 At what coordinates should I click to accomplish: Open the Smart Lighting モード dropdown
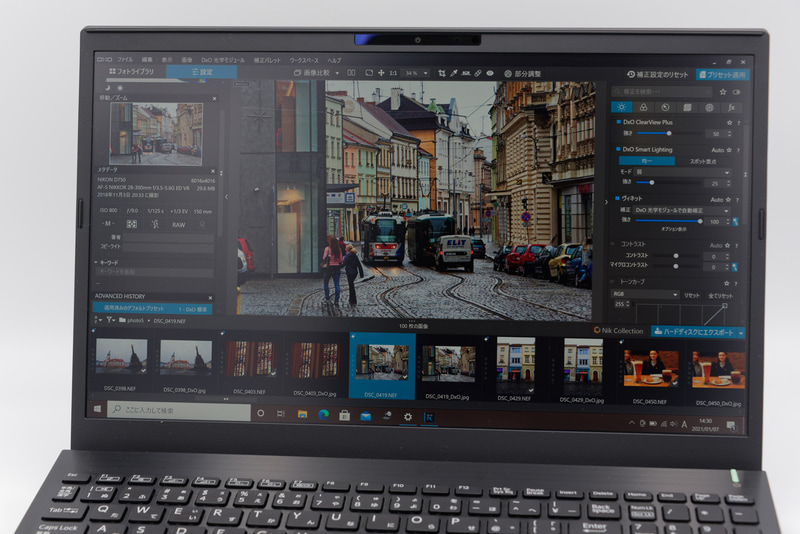(683, 172)
